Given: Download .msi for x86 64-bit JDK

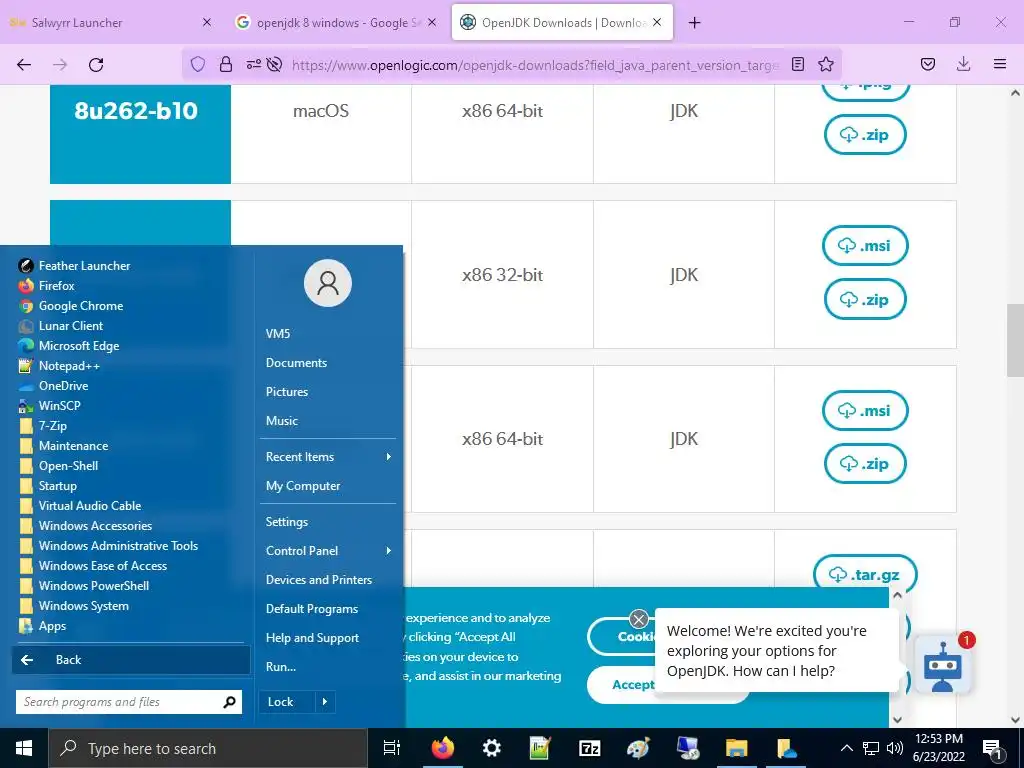Looking at the screenshot, I should click(x=865, y=411).
